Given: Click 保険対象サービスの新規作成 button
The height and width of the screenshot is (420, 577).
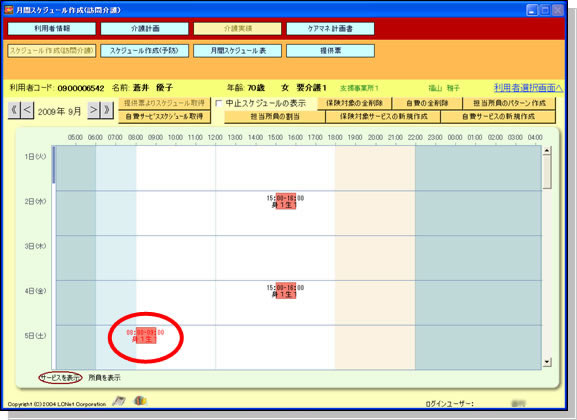Looking at the screenshot, I should pos(383,117).
